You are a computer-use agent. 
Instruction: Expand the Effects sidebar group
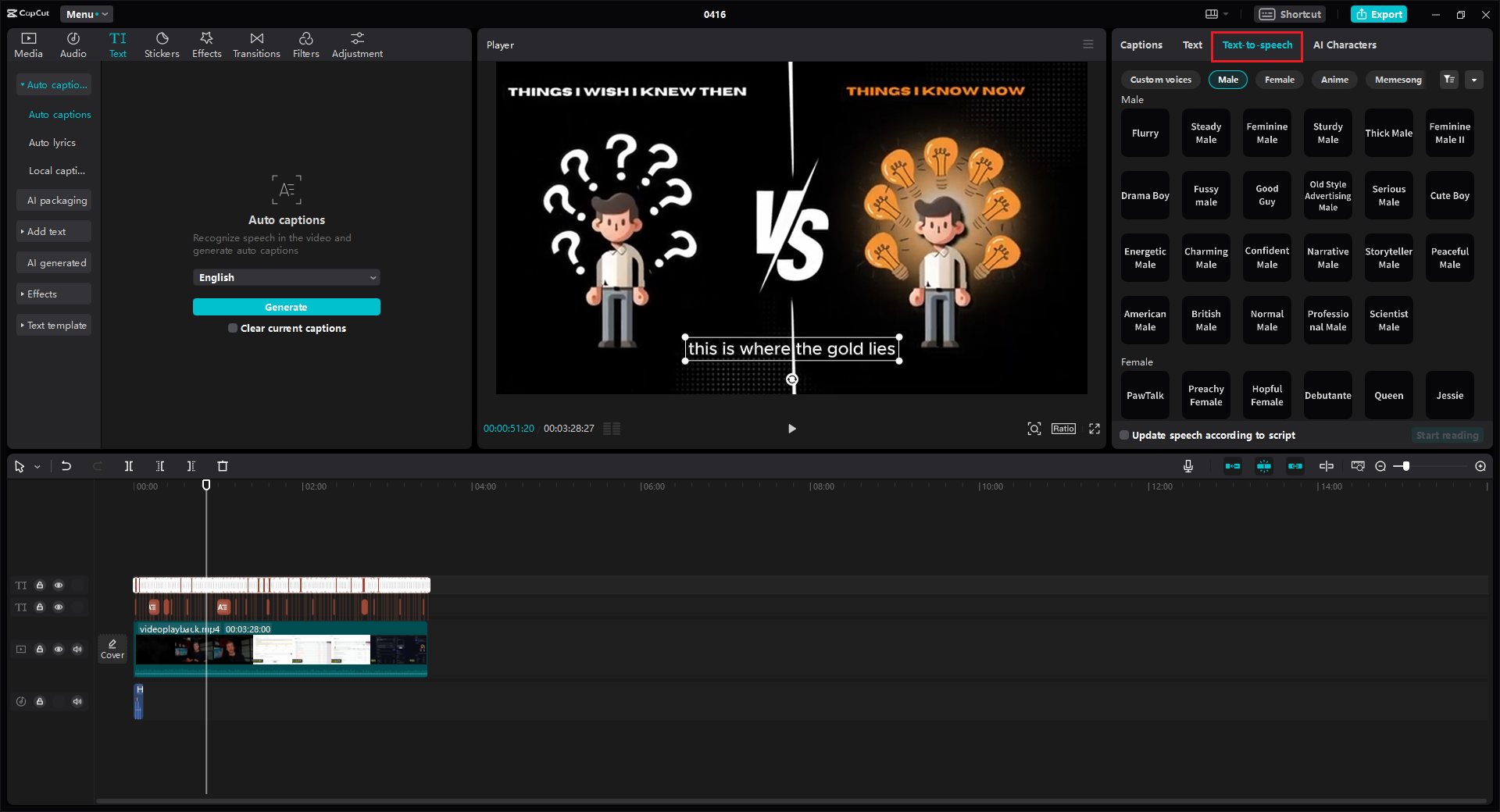pos(54,294)
